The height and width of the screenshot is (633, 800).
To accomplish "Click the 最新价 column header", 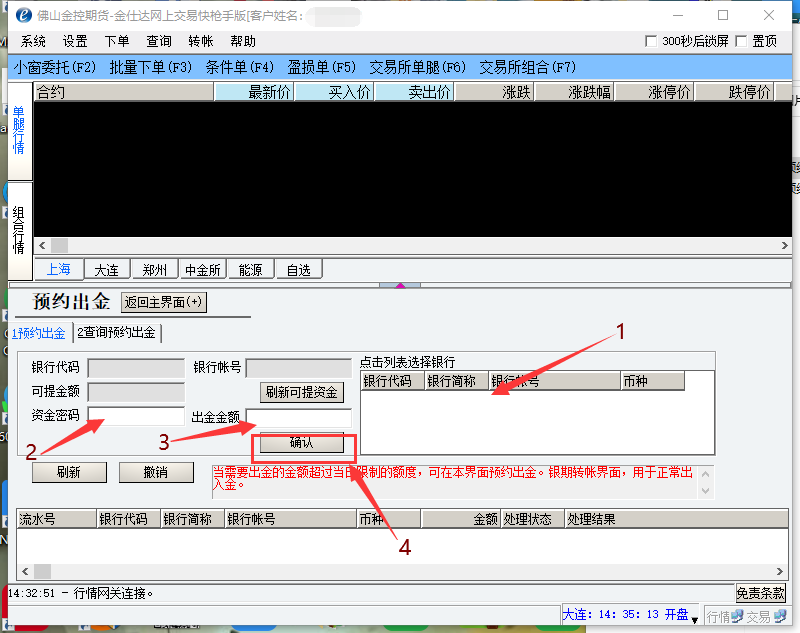I will point(254,92).
